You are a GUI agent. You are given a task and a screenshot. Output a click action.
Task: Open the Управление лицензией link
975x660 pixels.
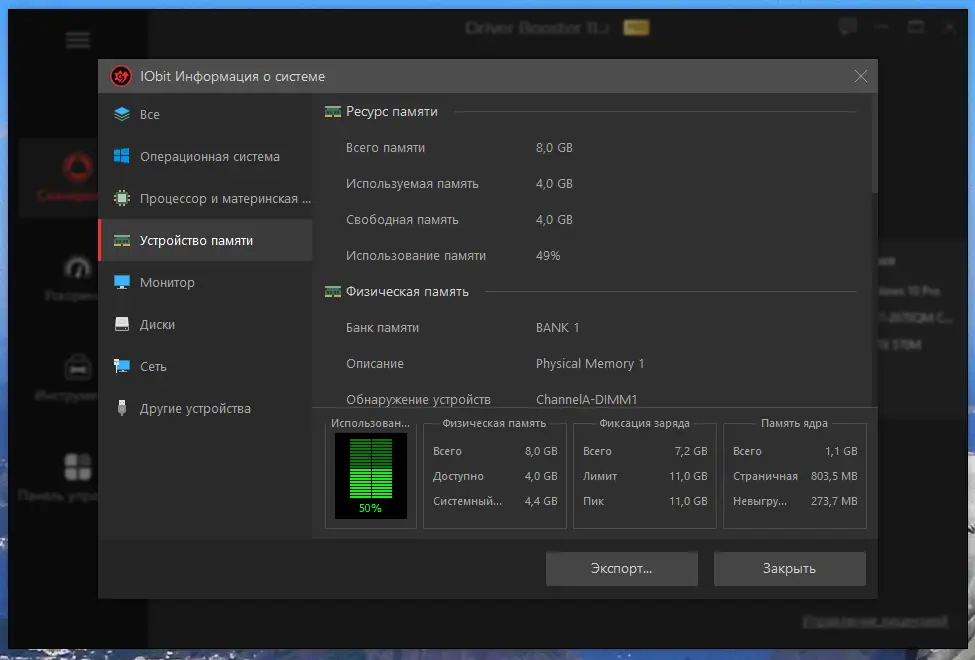(875, 620)
